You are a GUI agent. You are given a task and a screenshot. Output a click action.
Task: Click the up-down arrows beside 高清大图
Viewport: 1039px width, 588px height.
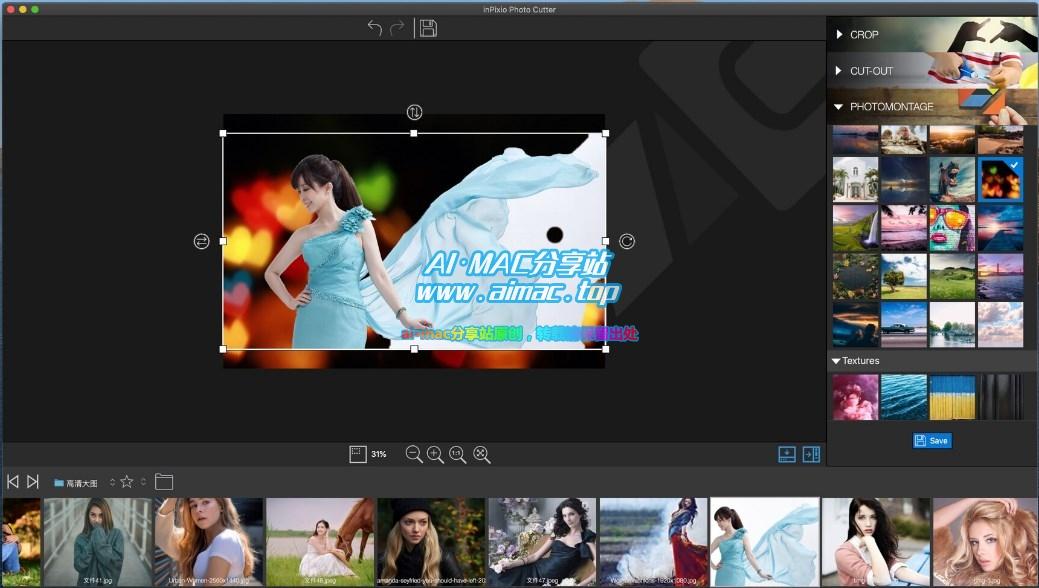click(x=112, y=482)
